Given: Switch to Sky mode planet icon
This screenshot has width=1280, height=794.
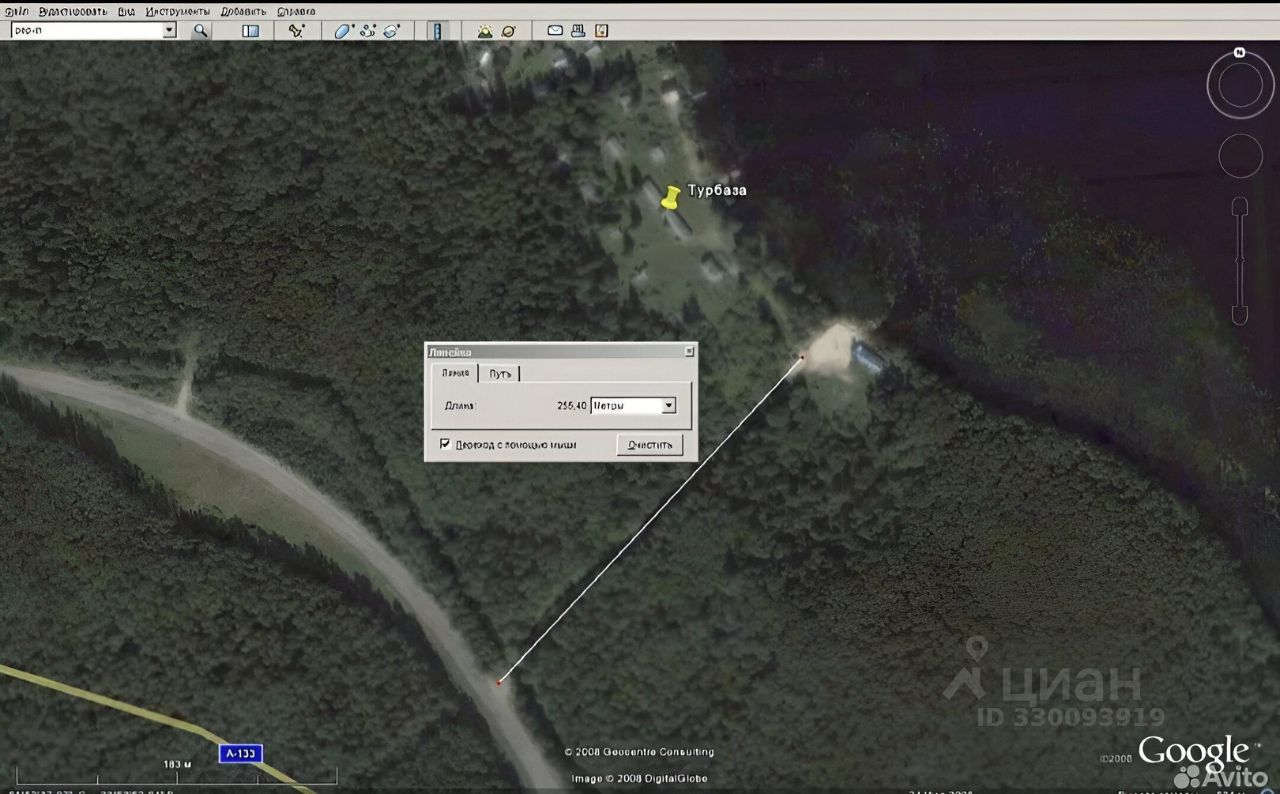Looking at the screenshot, I should 509,31.
